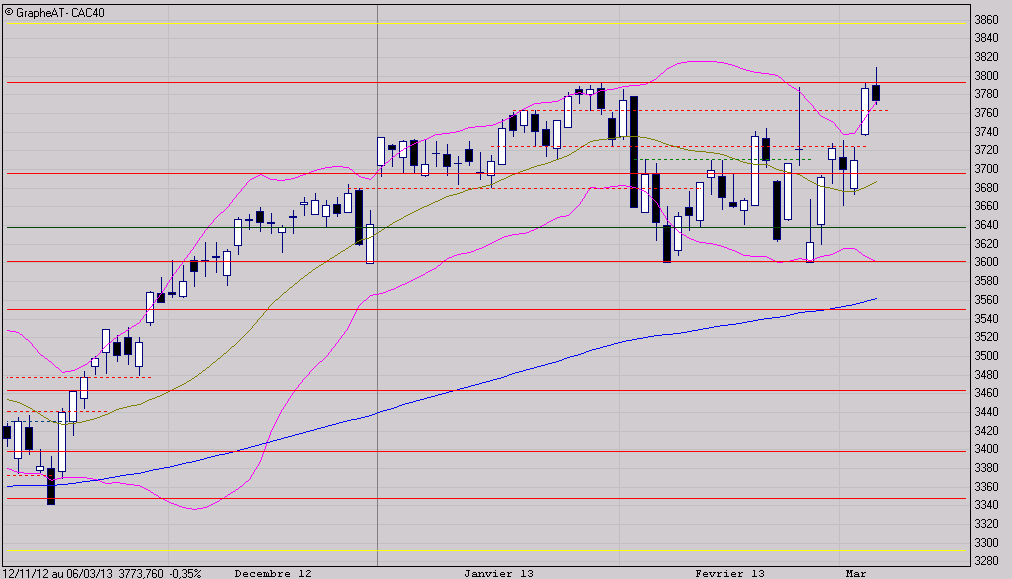Image resolution: width=1012 pixels, height=579 pixels.
Task: Click the 3280 price scale label
Action: tap(986, 561)
